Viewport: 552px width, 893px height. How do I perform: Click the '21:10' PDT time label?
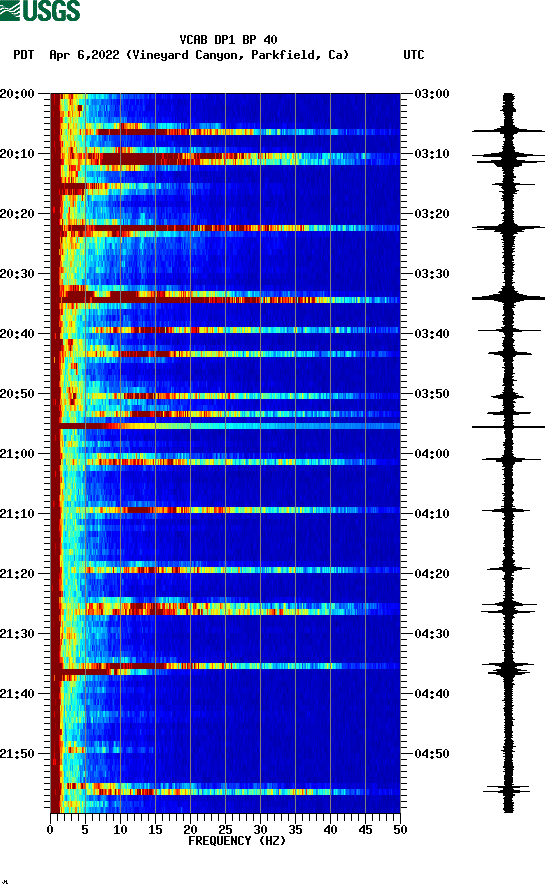[17, 514]
